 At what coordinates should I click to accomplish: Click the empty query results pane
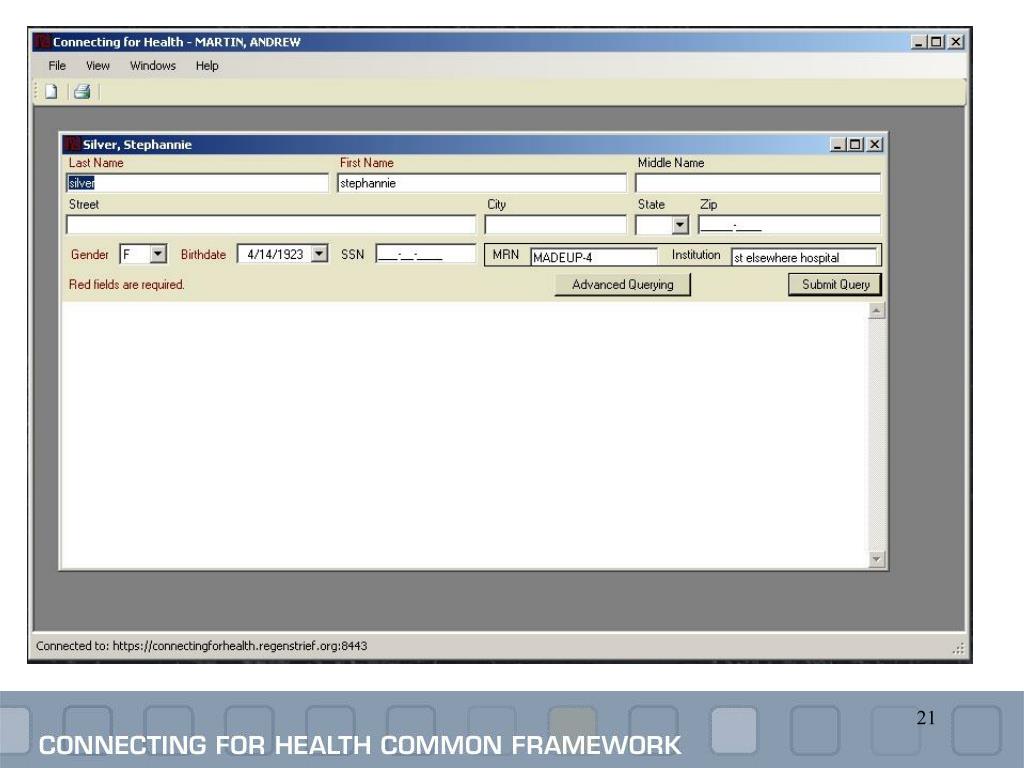464,435
